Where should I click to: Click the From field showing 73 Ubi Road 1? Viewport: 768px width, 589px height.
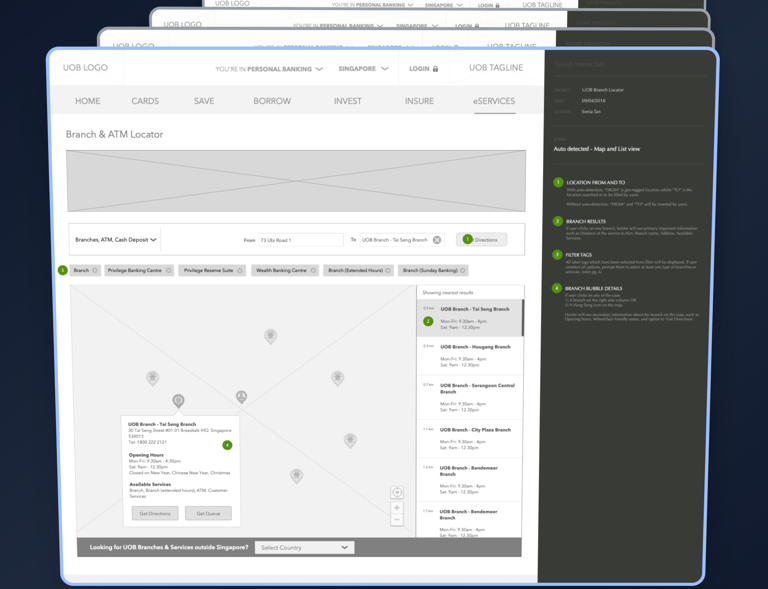click(x=301, y=240)
